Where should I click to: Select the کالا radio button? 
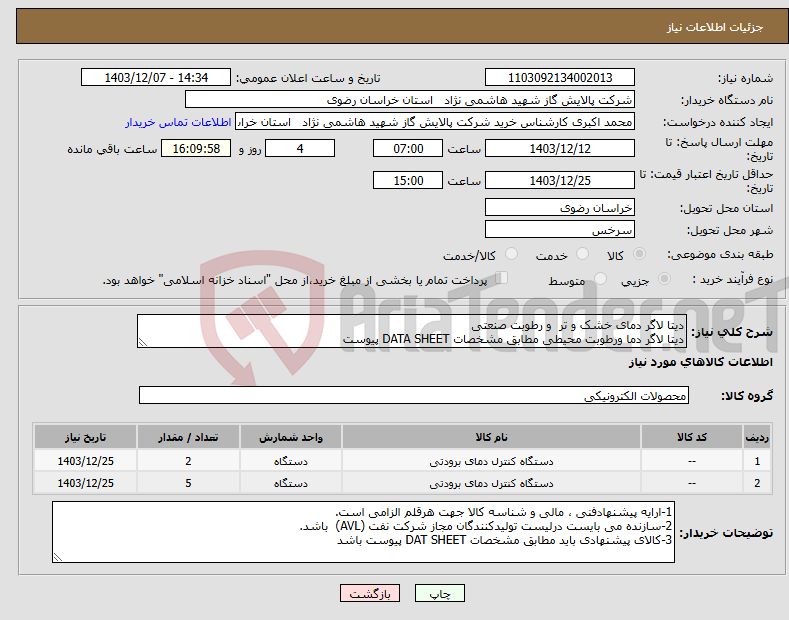pyautogui.click(x=639, y=254)
